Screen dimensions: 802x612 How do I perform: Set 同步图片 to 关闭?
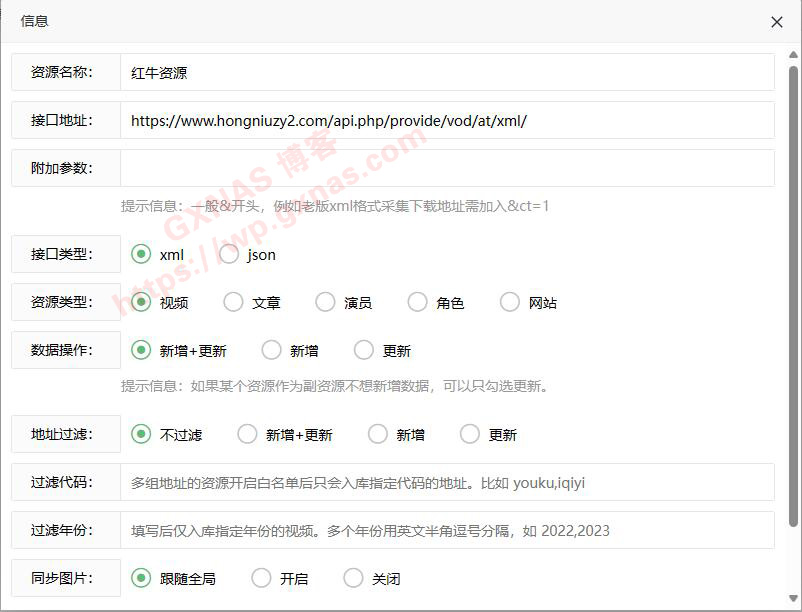(354, 578)
